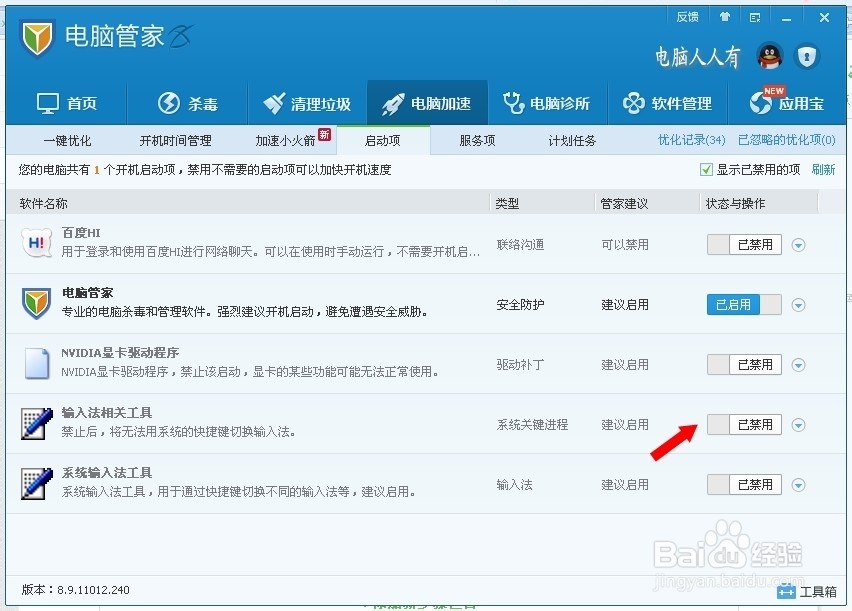Open the 清理垃圾 cleanup tab

pyautogui.click(x=307, y=103)
